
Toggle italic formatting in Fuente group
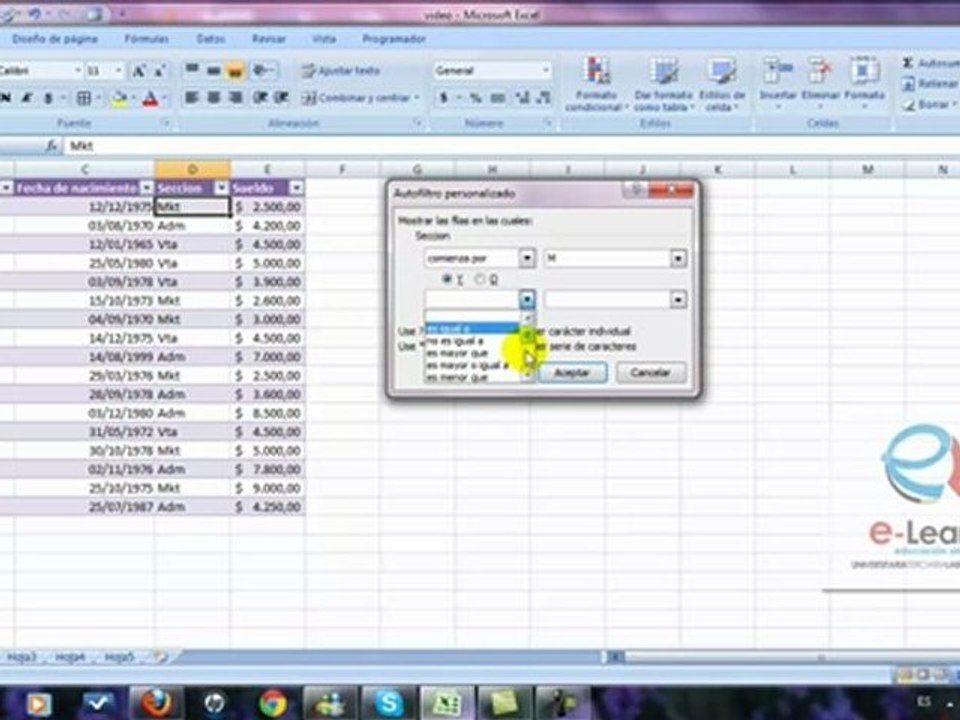tap(27, 98)
